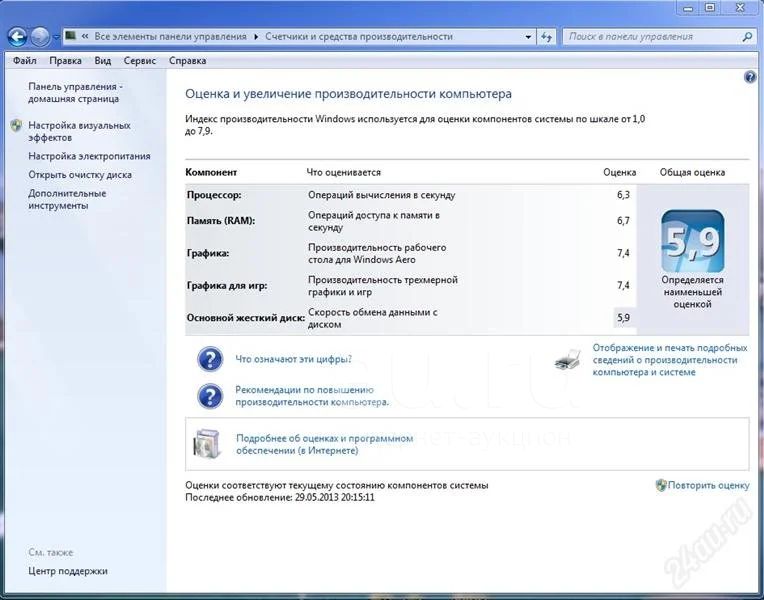
Task: Close the performance window
Action: pyautogui.click(x=741, y=8)
